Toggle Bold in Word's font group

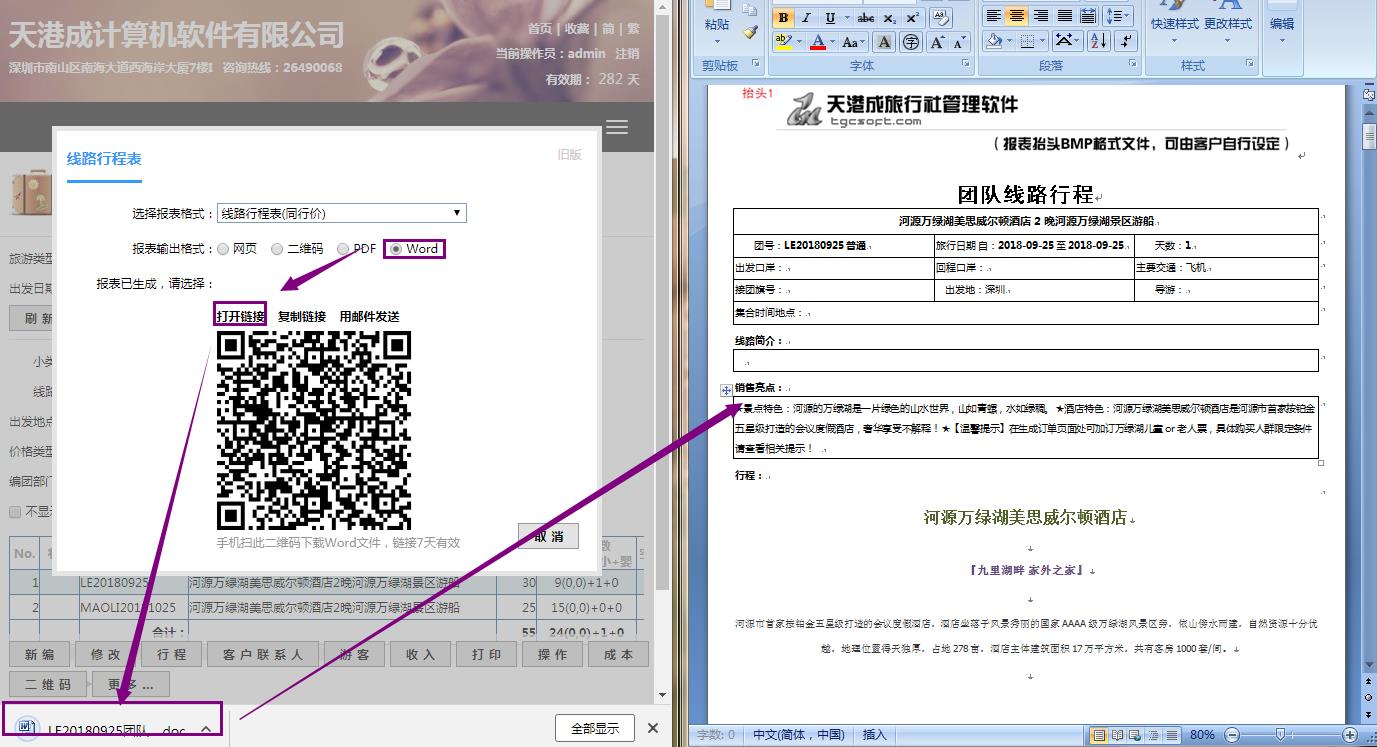pyautogui.click(x=783, y=18)
